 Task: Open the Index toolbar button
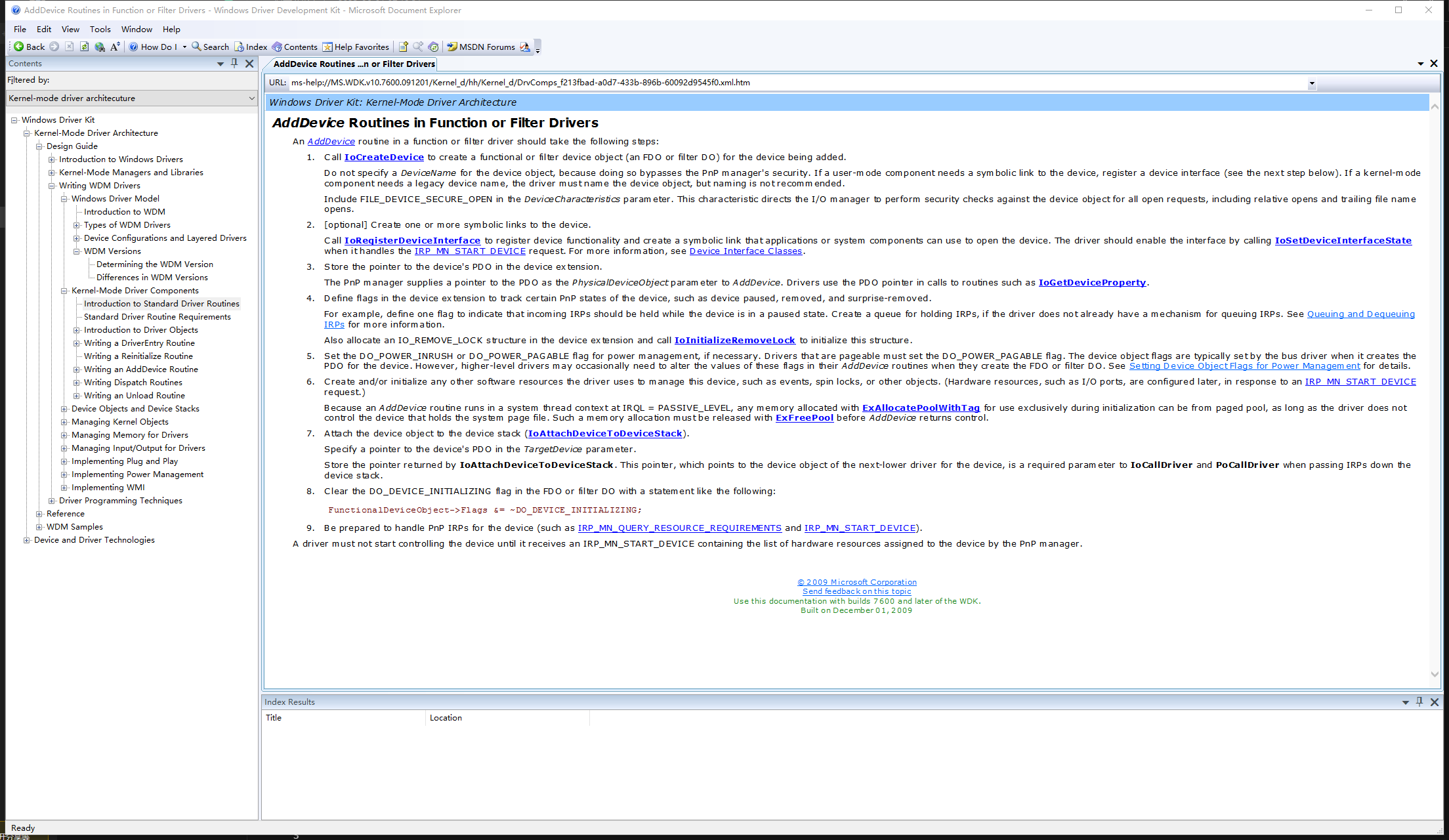tap(251, 47)
